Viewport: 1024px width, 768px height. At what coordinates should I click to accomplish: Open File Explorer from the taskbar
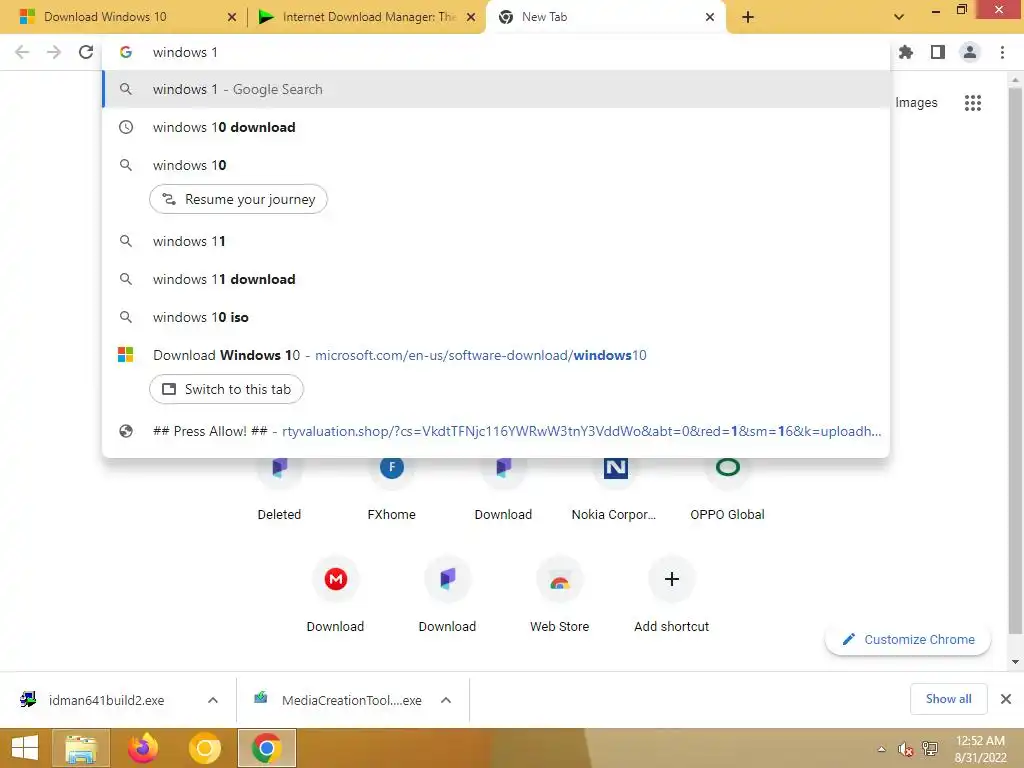pos(80,748)
